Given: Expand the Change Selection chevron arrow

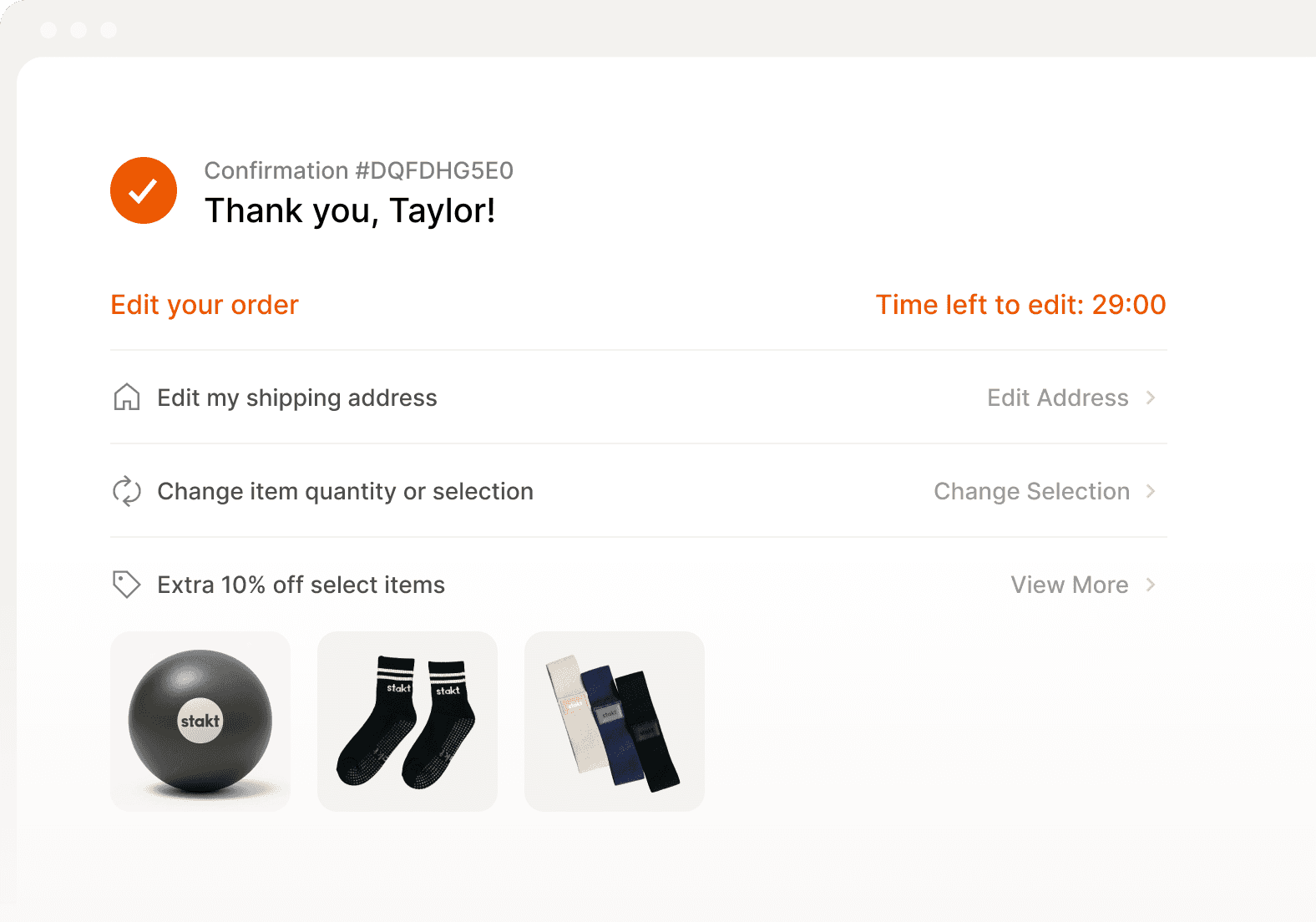Looking at the screenshot, I should (x=1151, y=491).
